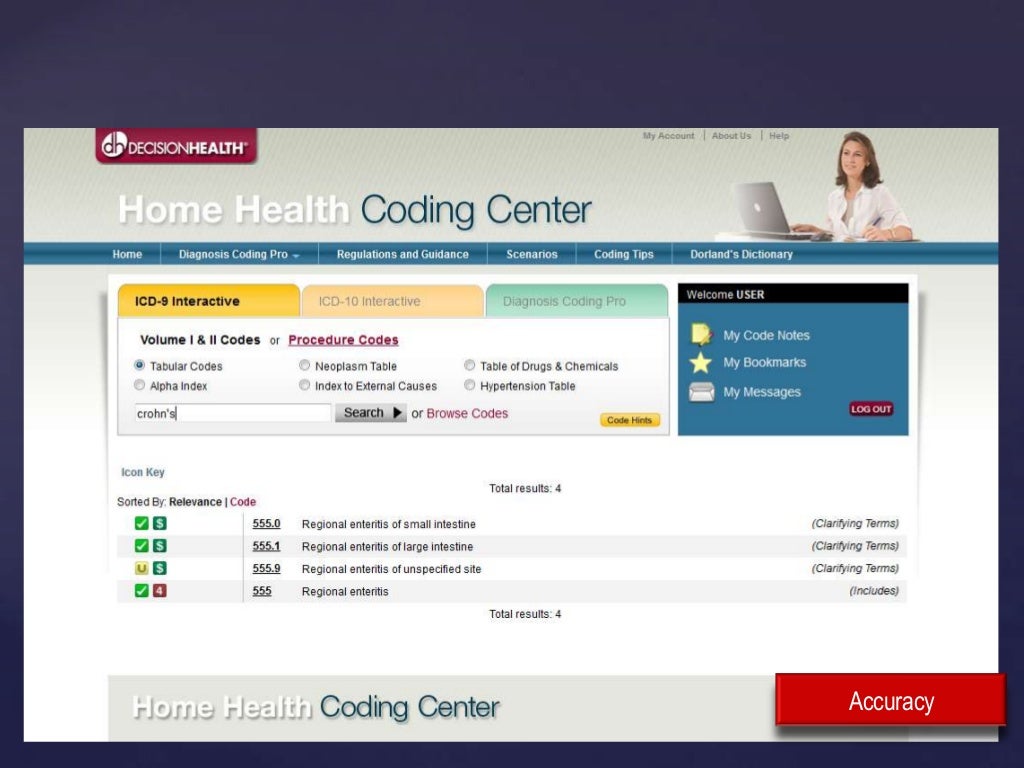Click green checkmark icon in 555.0 row
This screenshot has width=1024, height=768.
coord(141,523)
